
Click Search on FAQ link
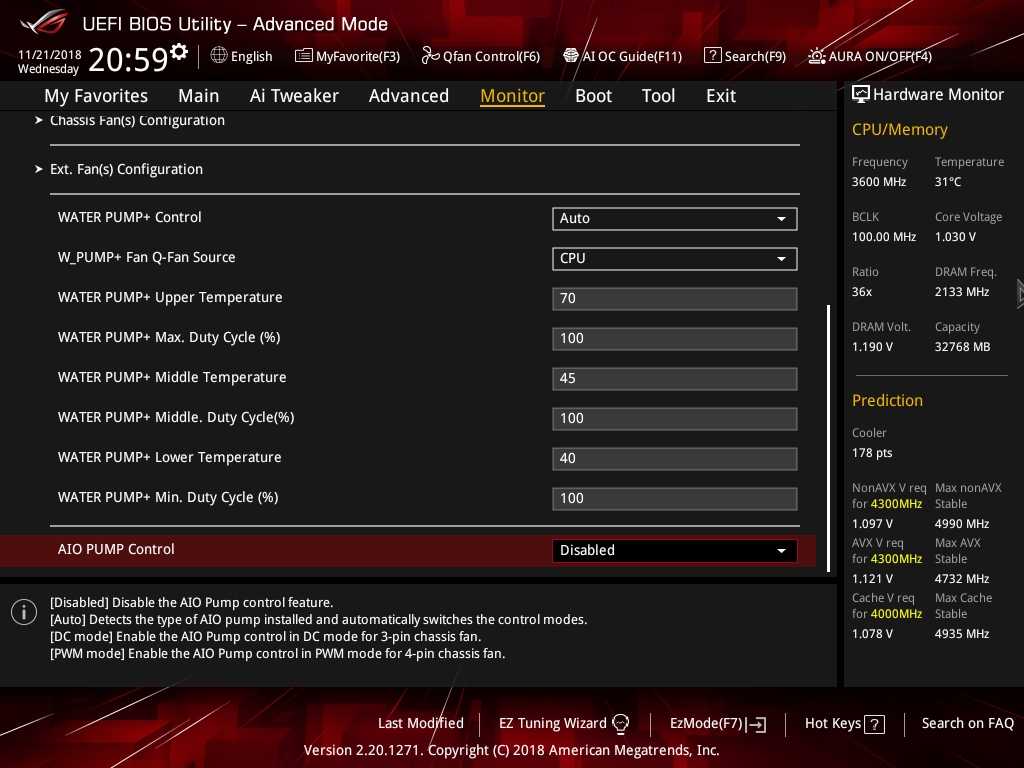coord(967,723)
